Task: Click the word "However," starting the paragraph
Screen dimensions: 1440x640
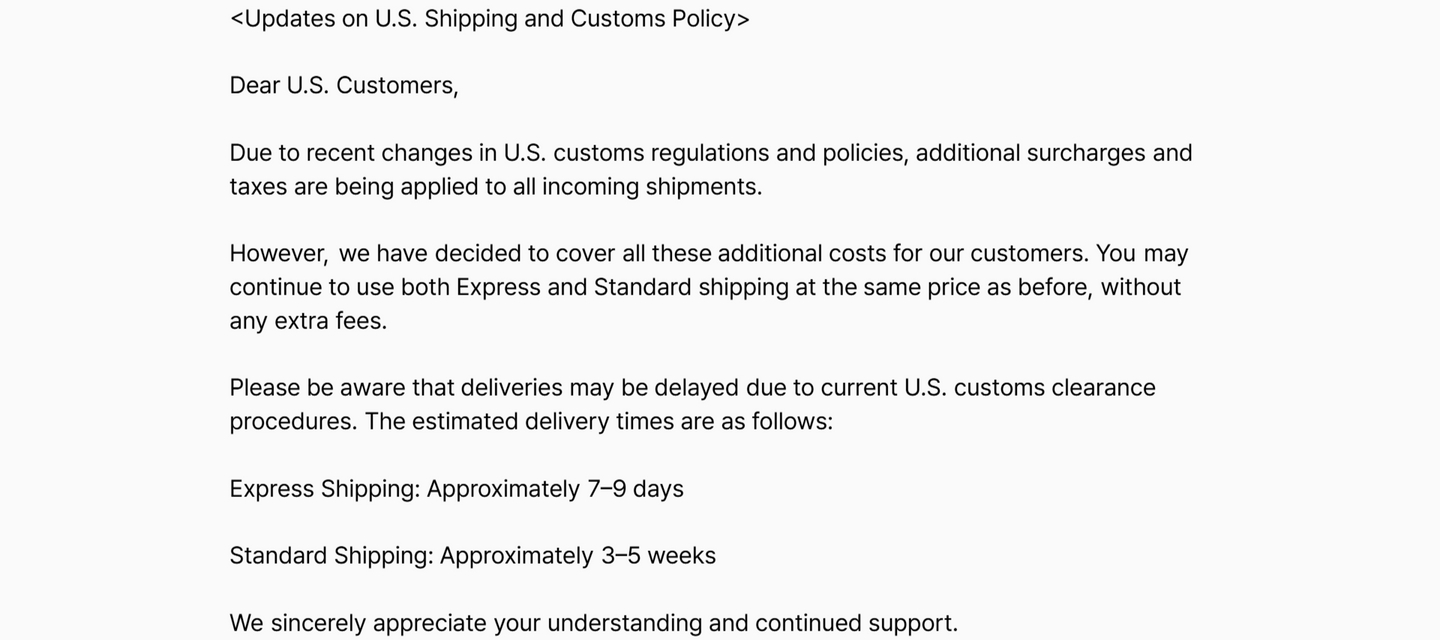Action: 279,254
